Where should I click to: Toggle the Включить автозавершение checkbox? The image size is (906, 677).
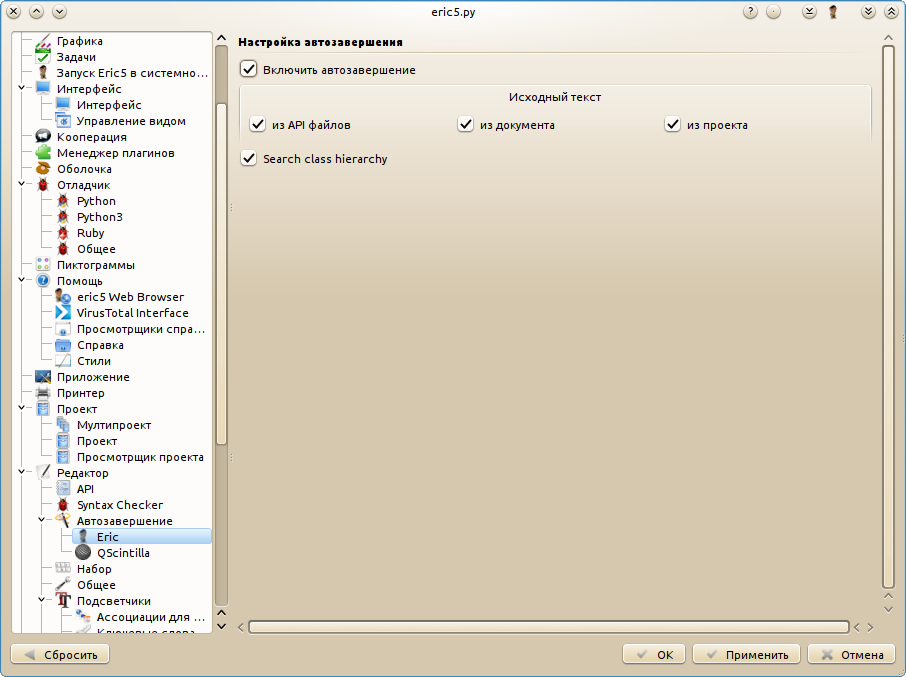point(249,70)
